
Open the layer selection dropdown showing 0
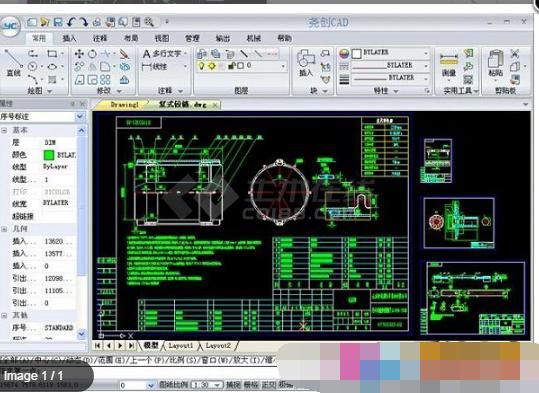click(x=241, y=65)
